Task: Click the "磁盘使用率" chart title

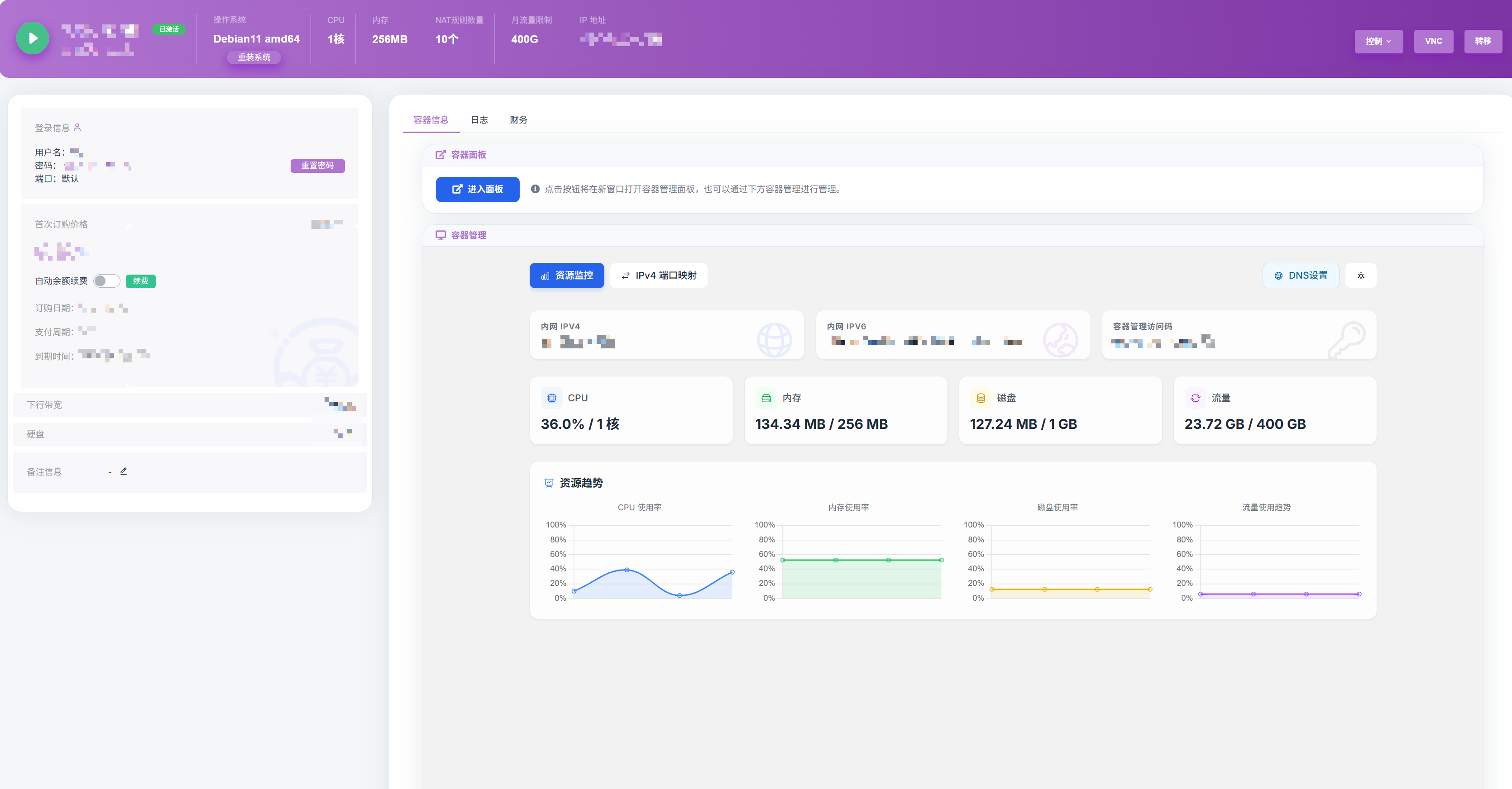Action: [1057, 508]
